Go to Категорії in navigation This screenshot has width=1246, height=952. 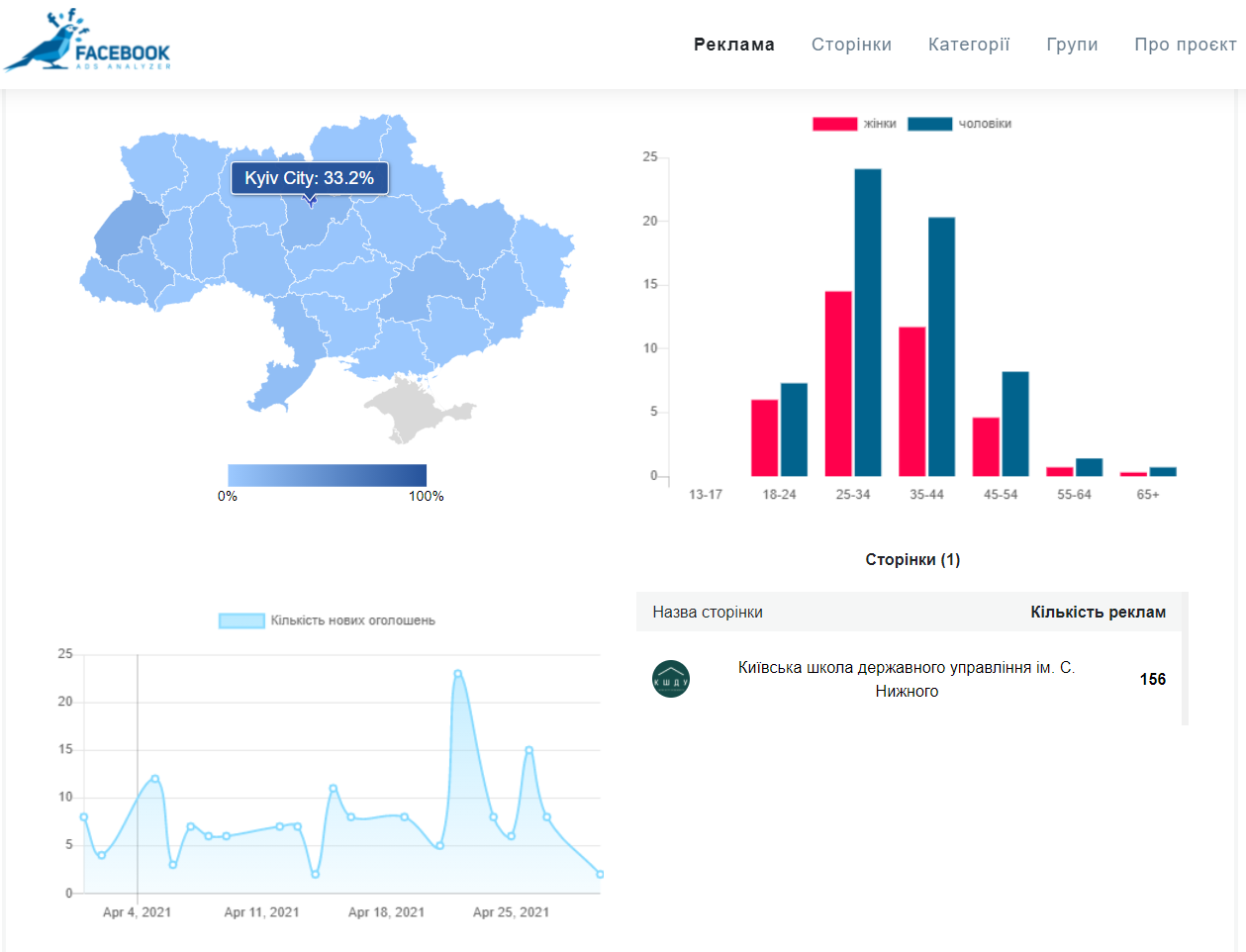tap(969, 45)
